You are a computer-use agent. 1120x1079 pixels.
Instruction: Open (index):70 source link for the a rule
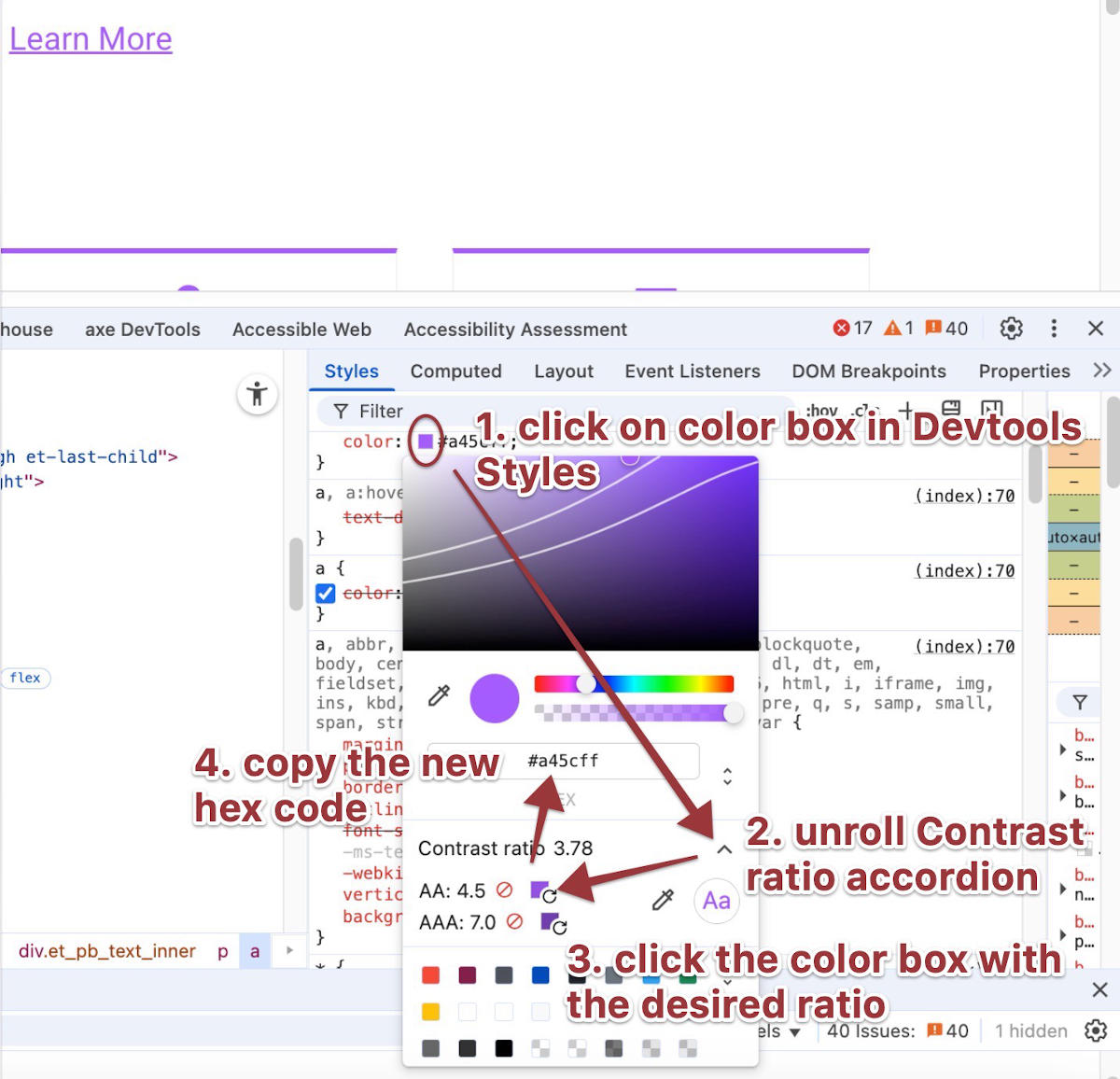click(964, 570)
